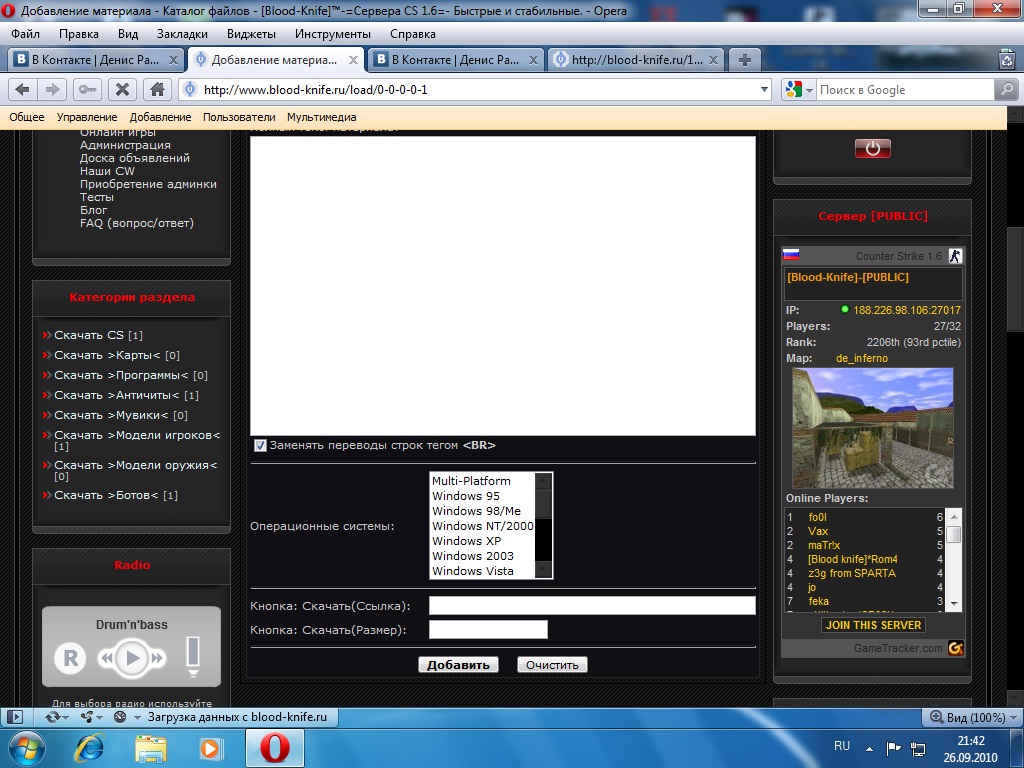Open the Пользователи admin bar menu
This screenshot has width=1024, height=768.
(x=239, y=118)
